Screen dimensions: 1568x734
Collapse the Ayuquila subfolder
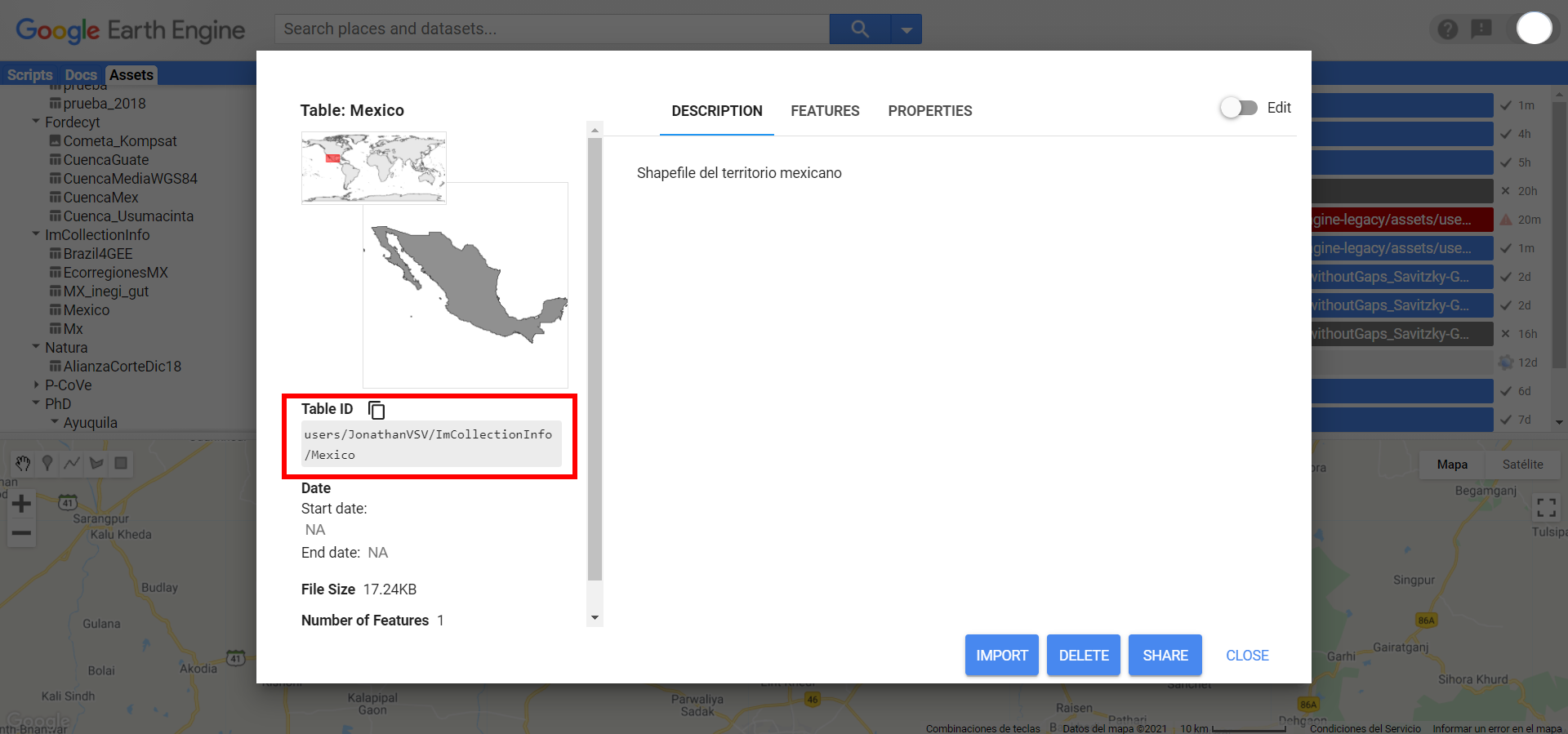coord(55,422)
